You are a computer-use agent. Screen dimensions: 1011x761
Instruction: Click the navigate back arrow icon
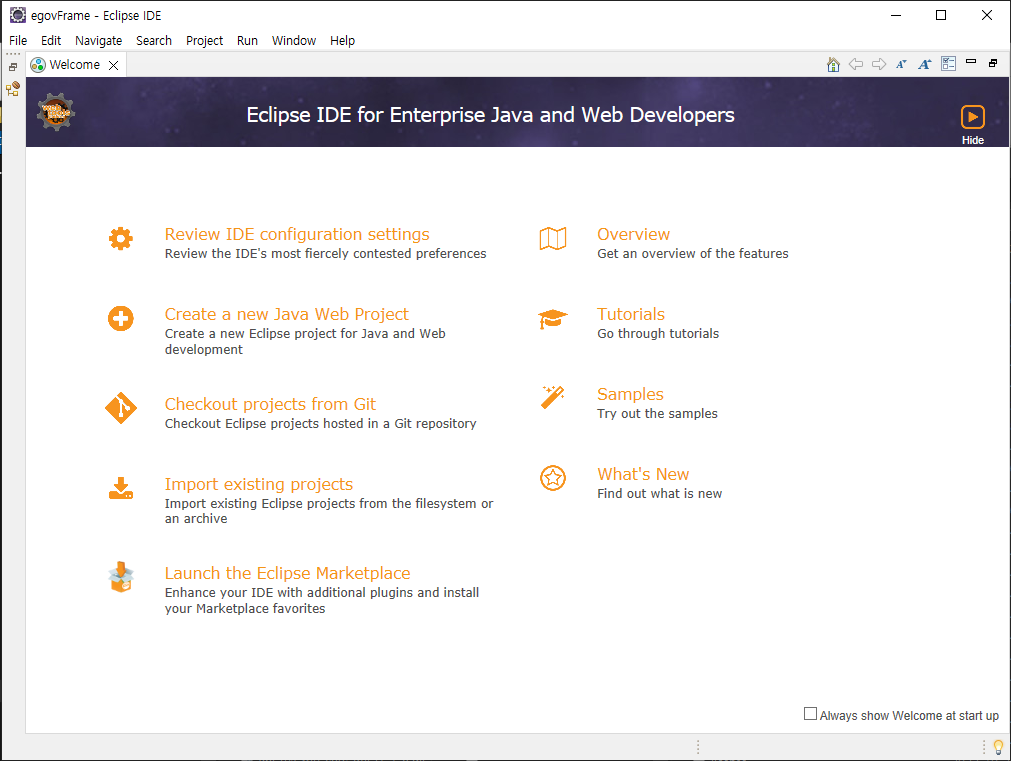click(856, 64)
